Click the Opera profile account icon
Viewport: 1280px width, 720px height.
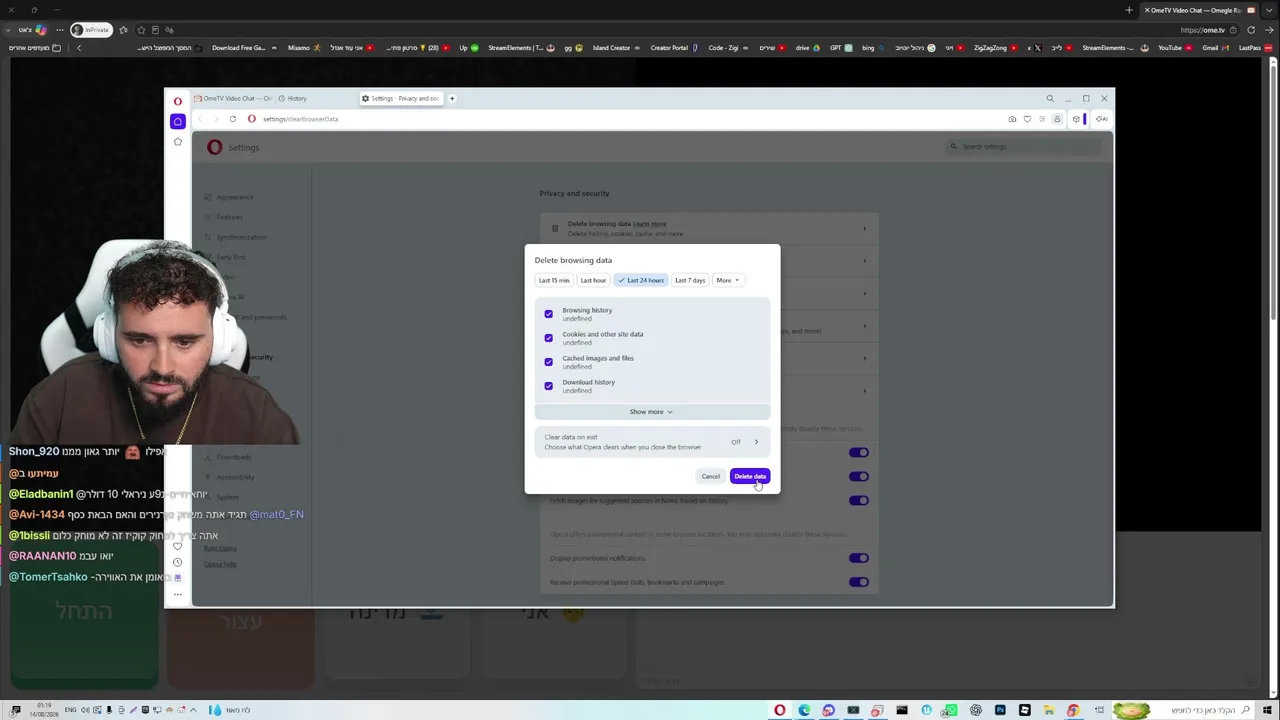[x=1057, y=119]
